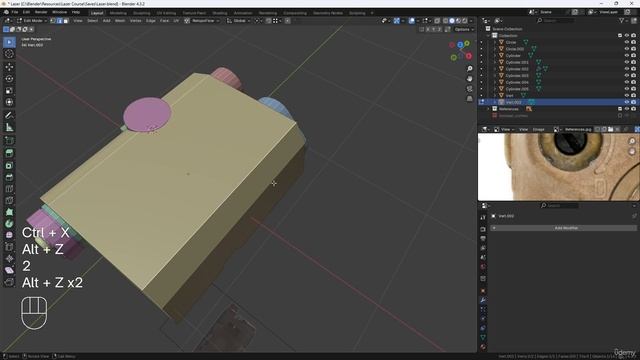Select the Spin tool

pyautogui.click(x=9, y=224)
